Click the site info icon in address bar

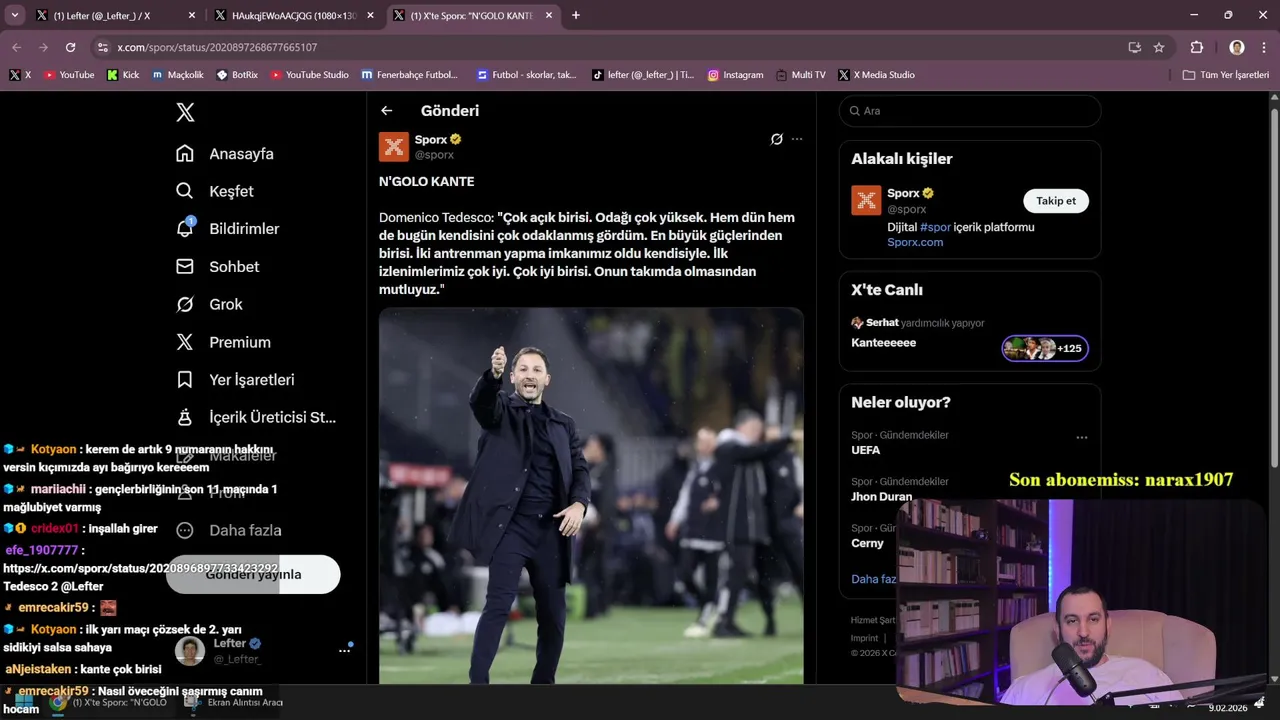coord(102,47)
